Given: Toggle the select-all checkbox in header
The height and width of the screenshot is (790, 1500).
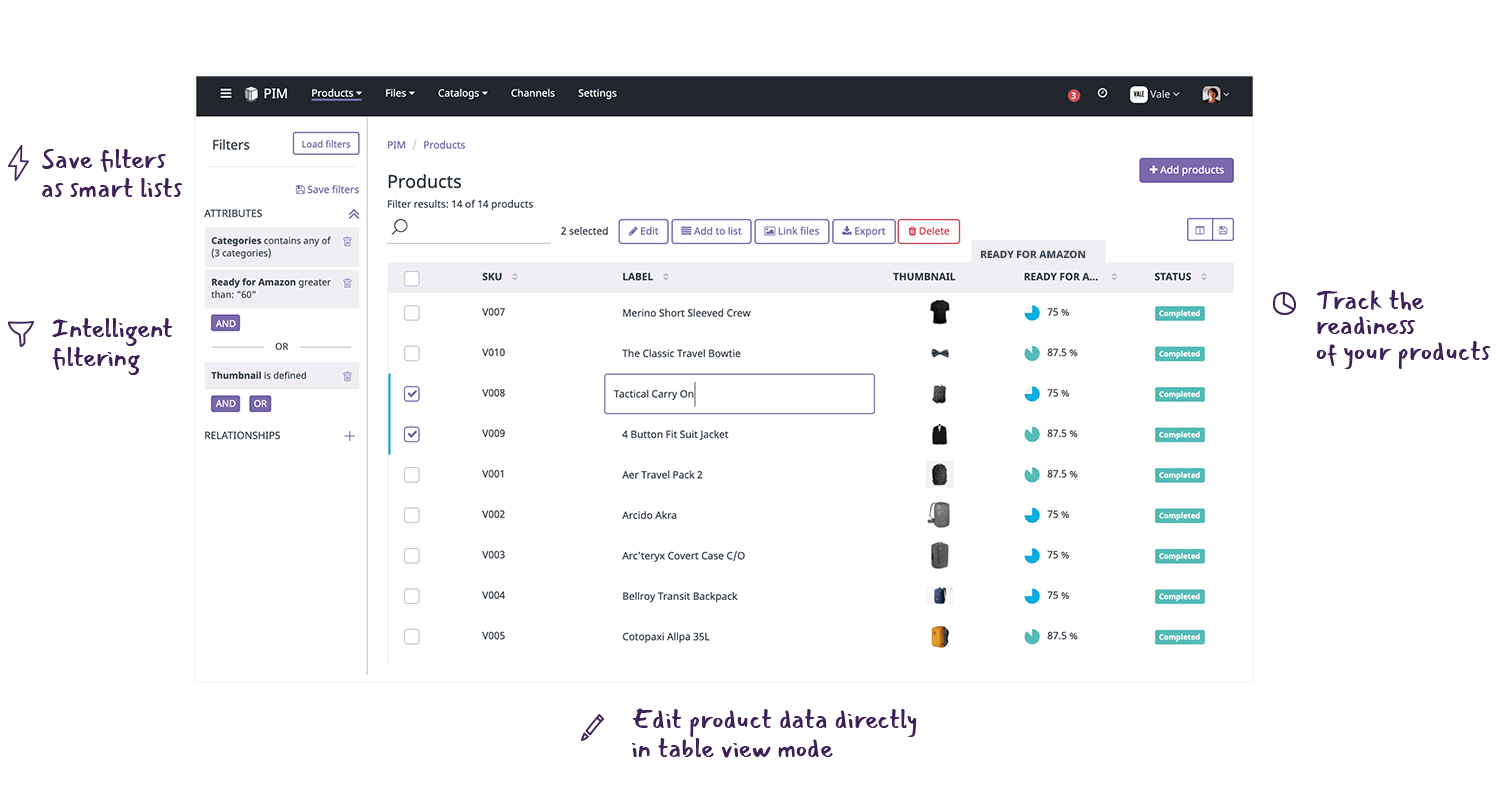Looking at the screenshot, I should 411,278.
